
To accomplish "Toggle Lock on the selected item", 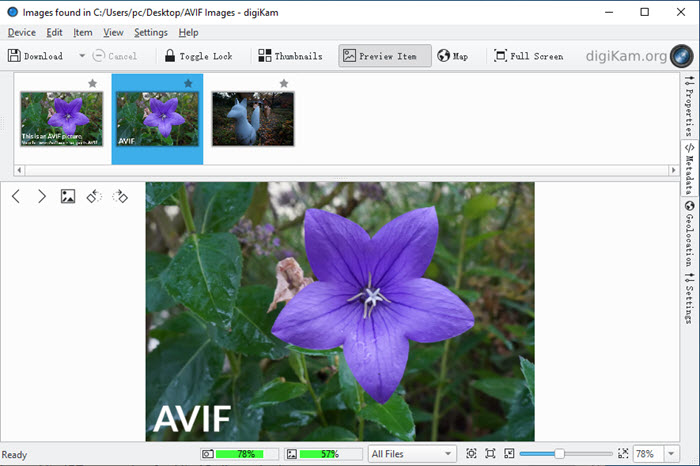I will point(198,56).
